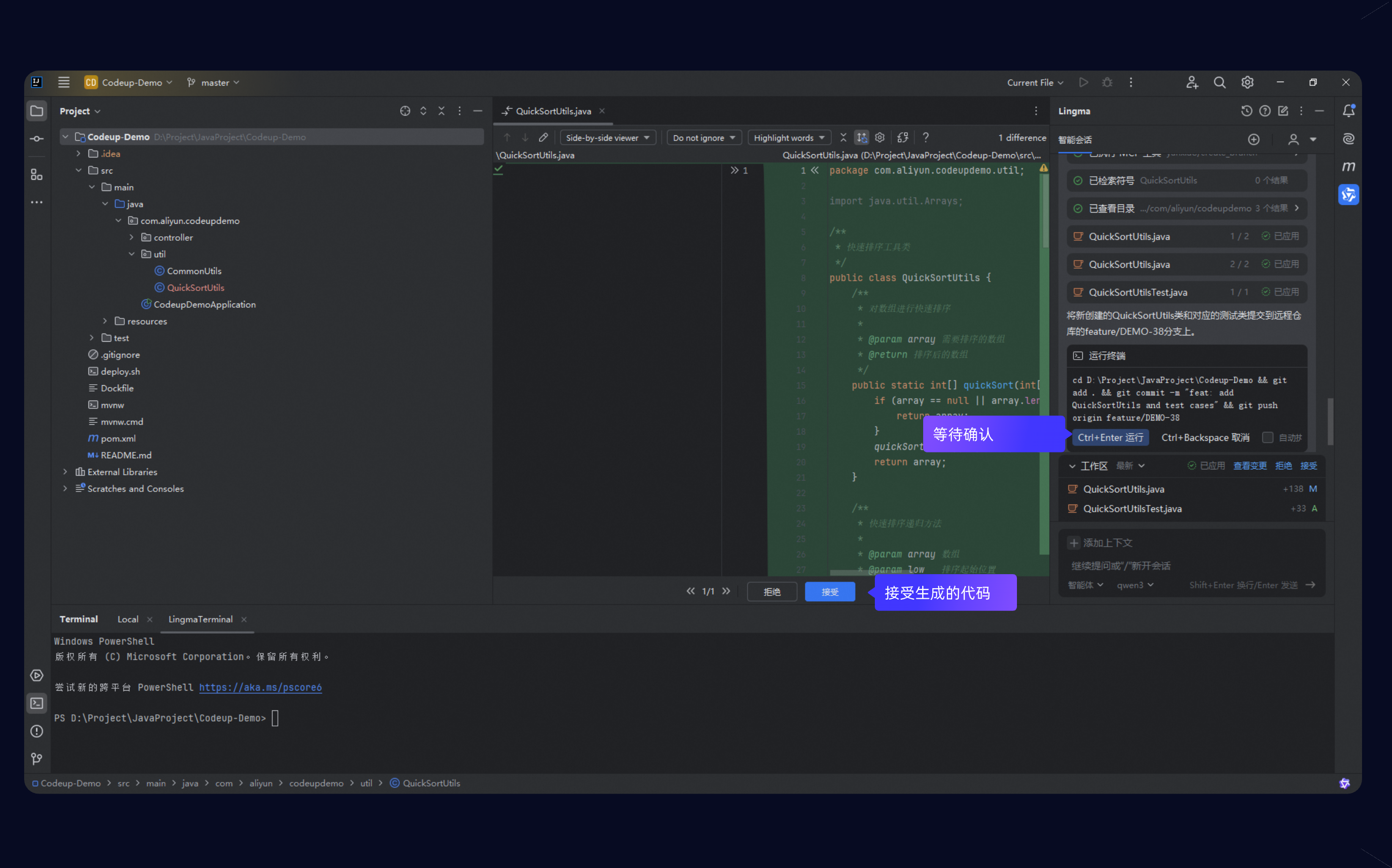Open the Lingma chat history icon
This screenshot has height=868, width=1392.
(x=1246, y=111)
